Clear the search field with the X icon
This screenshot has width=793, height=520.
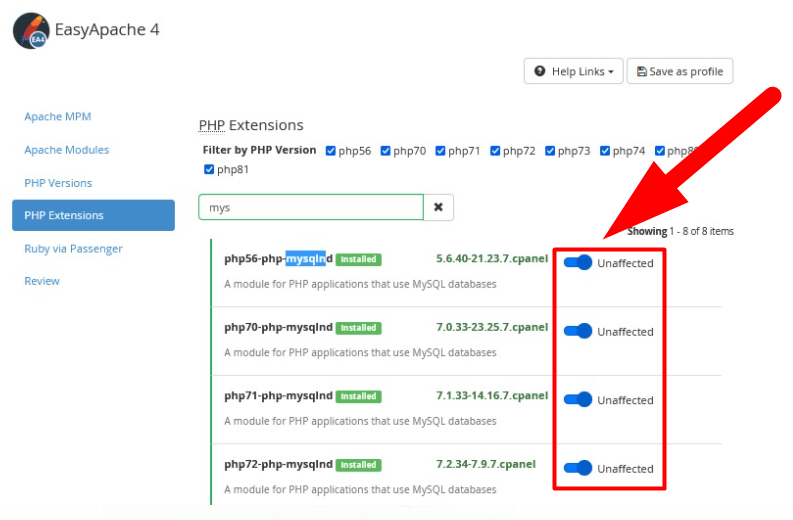438,207
